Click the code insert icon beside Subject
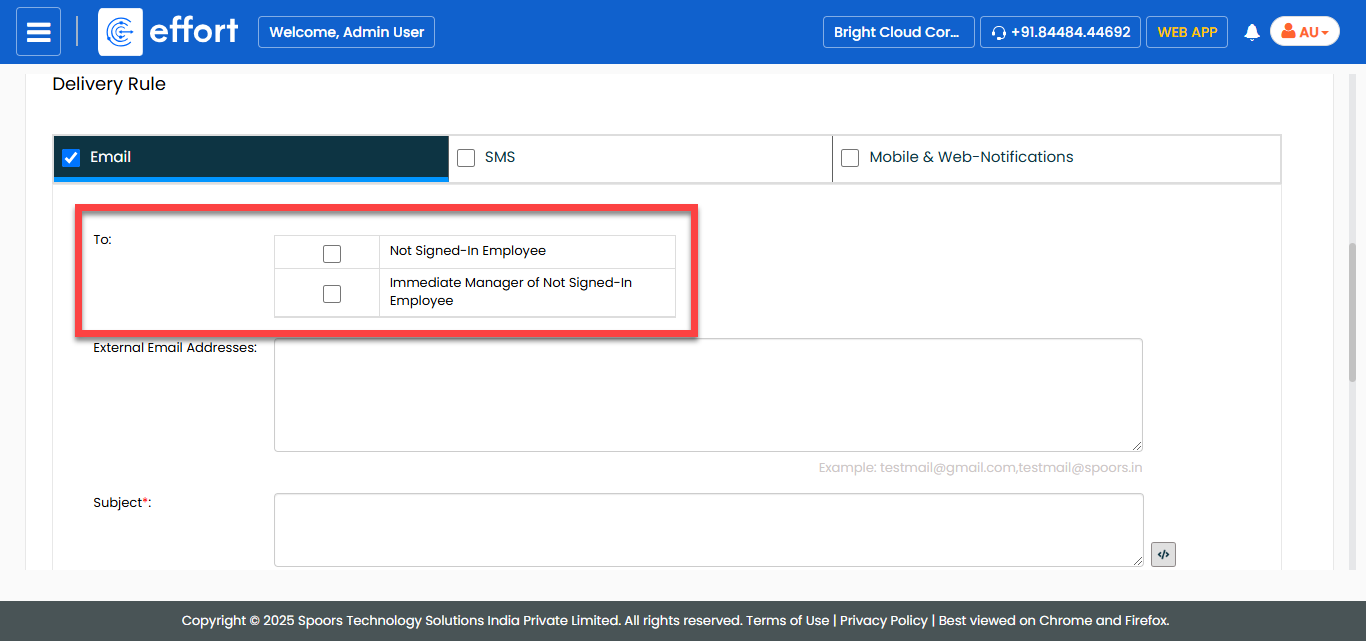 (1163, 554)
